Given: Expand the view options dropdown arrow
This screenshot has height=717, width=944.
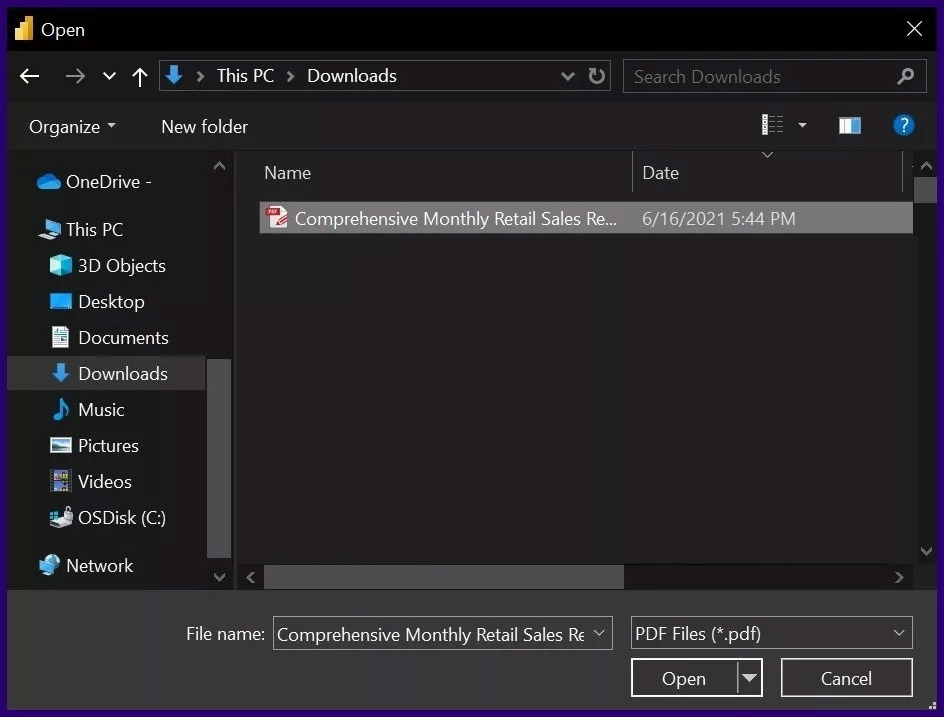Looking at the screenshot, I should pos(802,126).
